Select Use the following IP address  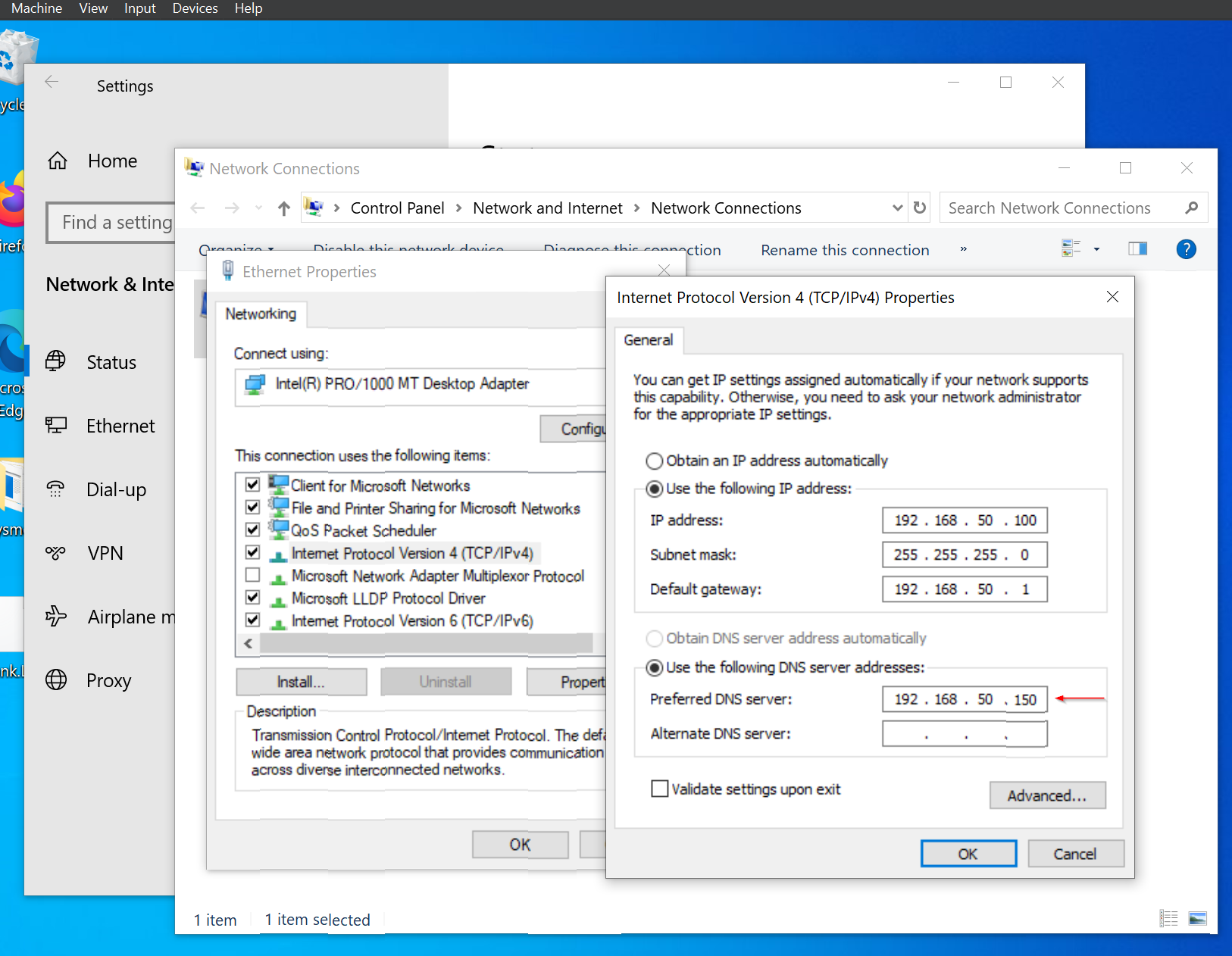pos(654,489)
